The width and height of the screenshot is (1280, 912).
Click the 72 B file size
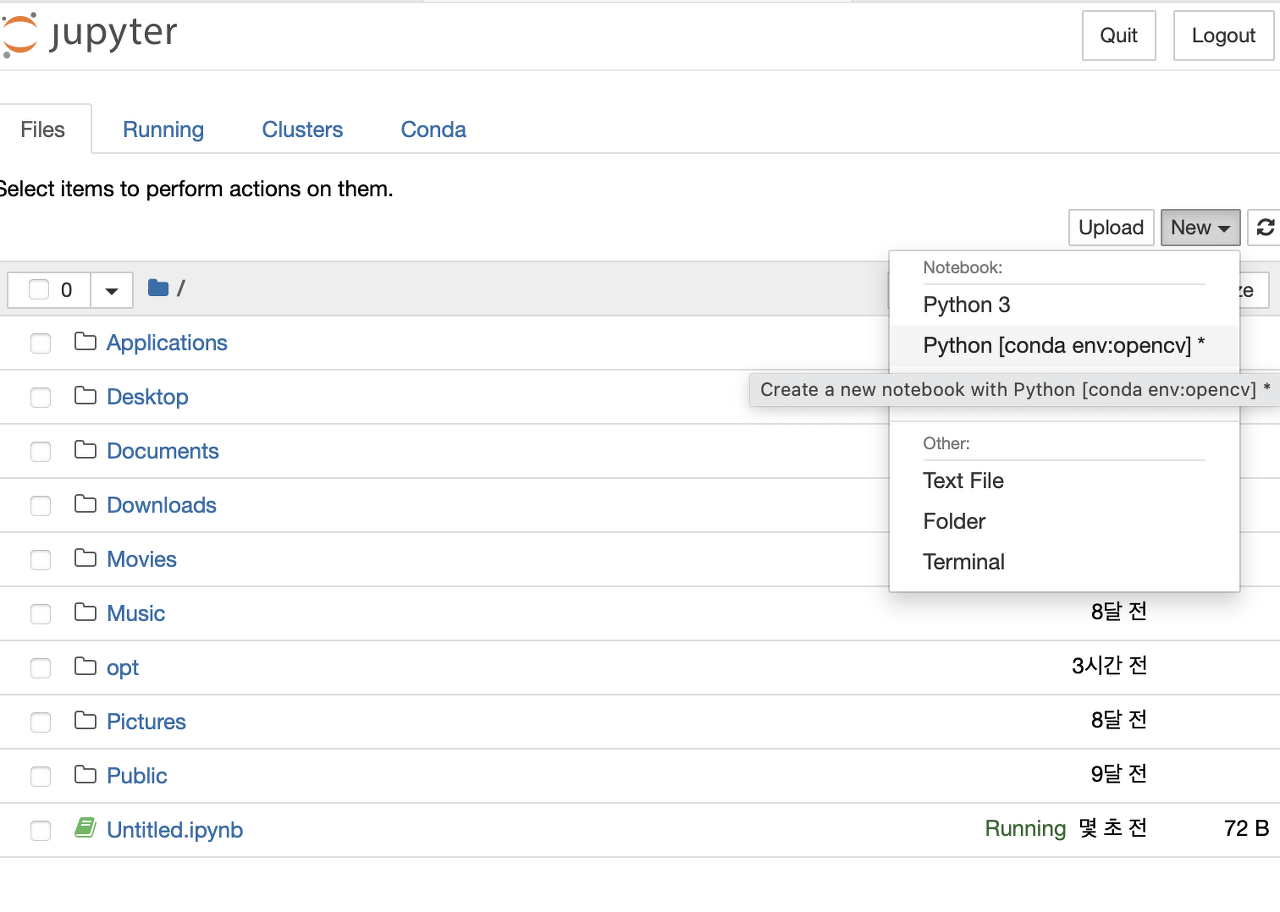1246,828
